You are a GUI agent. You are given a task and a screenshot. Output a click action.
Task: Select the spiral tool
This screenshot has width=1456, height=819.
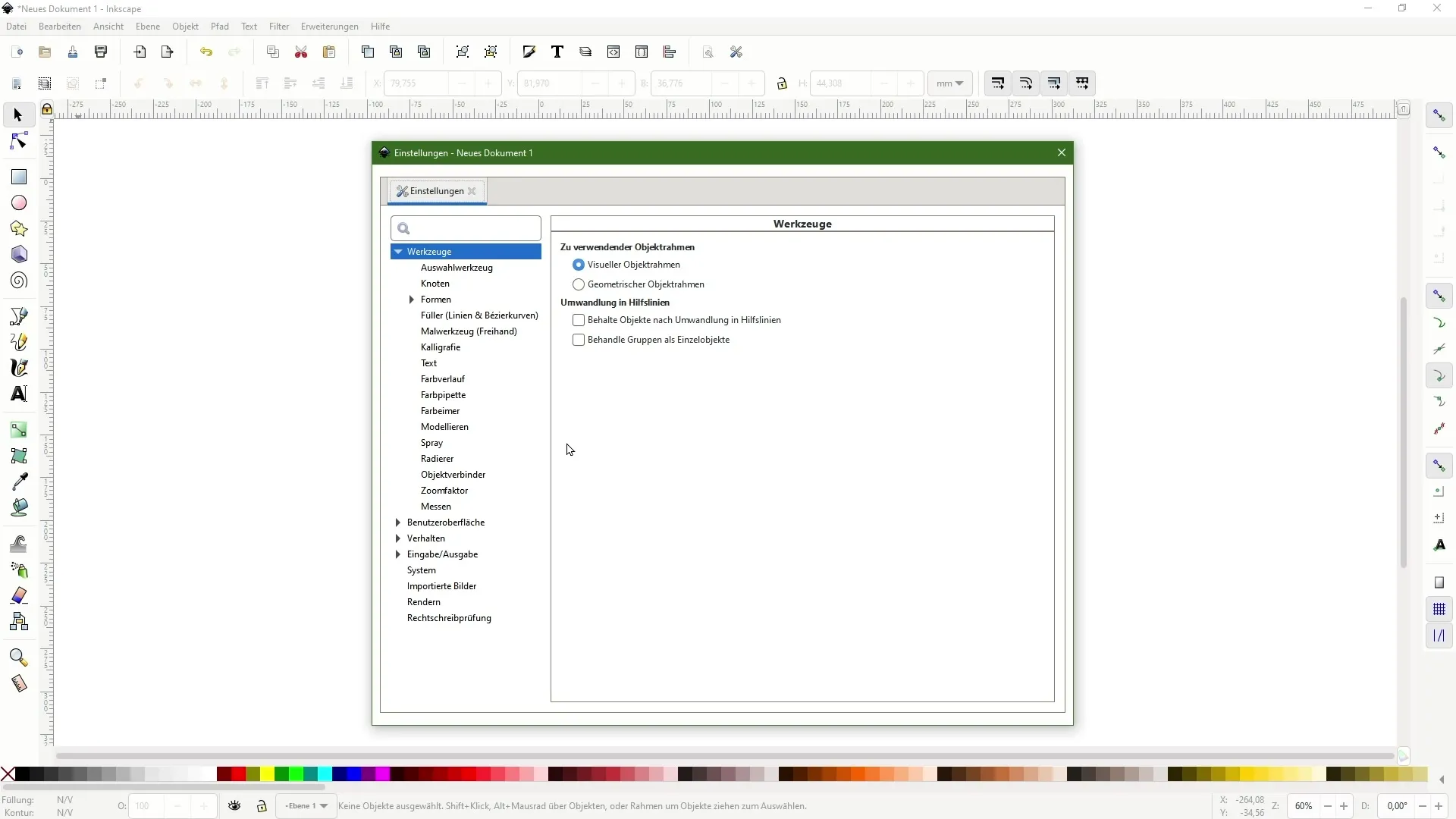18,281
